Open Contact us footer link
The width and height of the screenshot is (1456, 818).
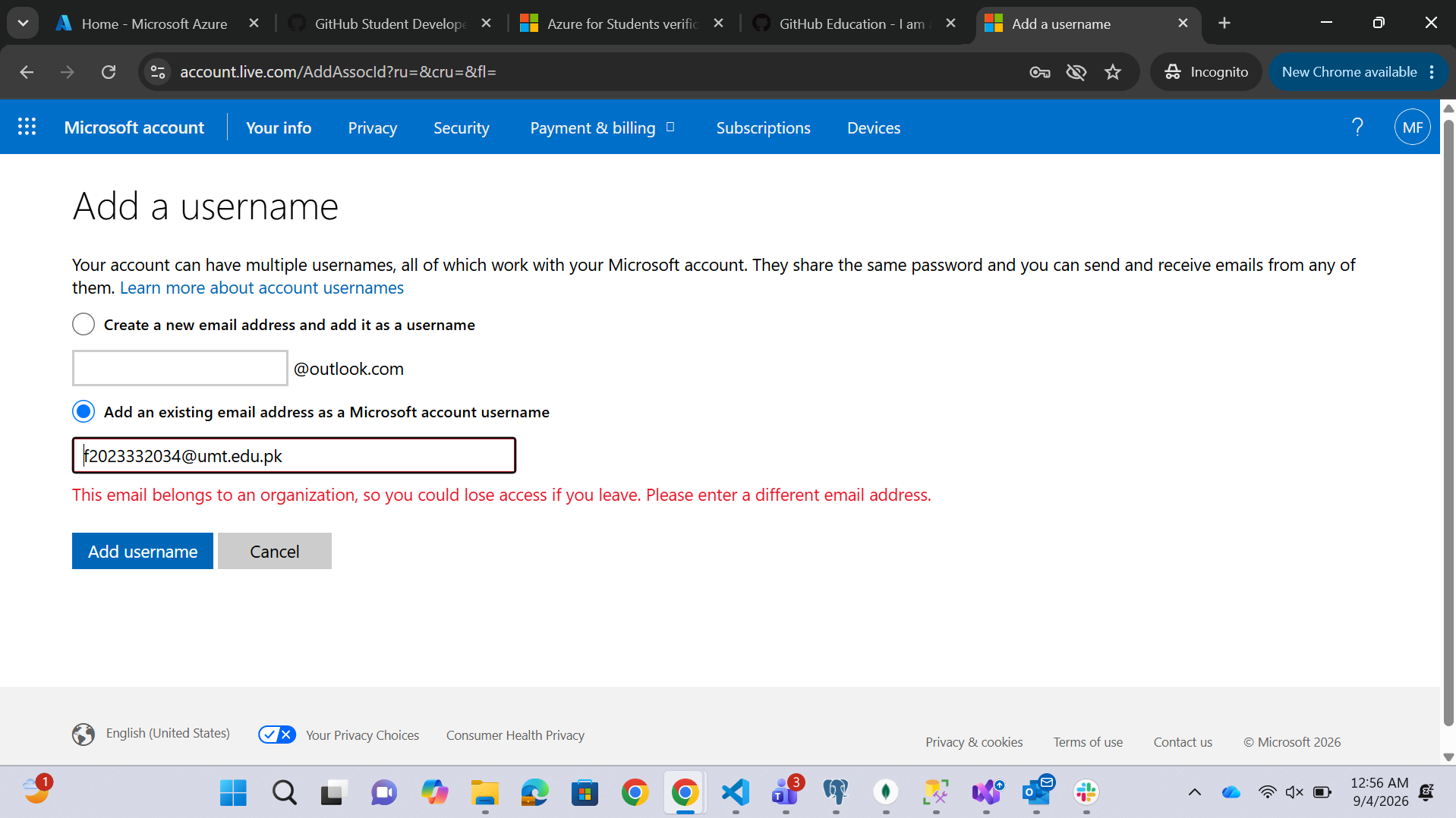coord(1183,742)
